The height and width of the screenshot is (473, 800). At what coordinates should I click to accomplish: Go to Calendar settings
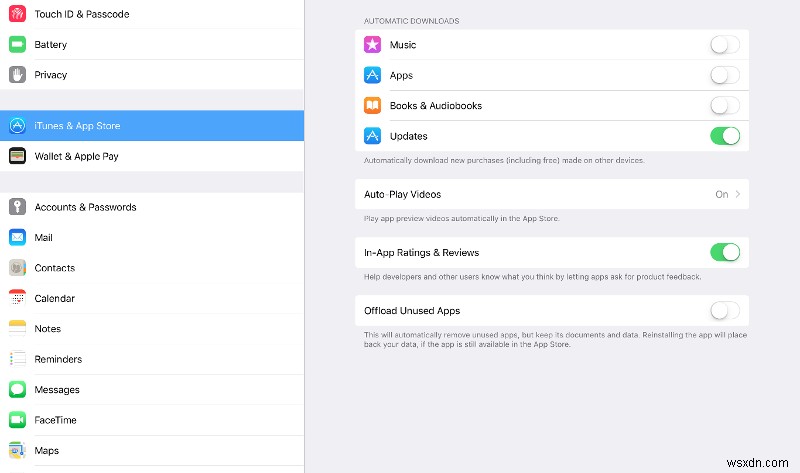(x=152, y=298)
